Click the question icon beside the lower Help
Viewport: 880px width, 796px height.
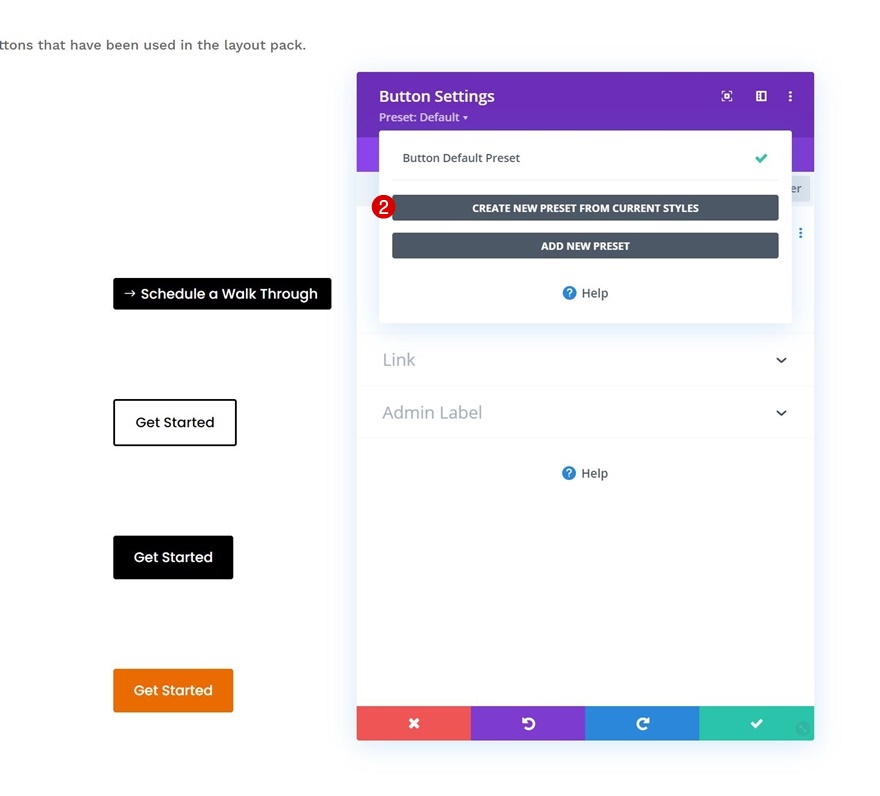569,473
